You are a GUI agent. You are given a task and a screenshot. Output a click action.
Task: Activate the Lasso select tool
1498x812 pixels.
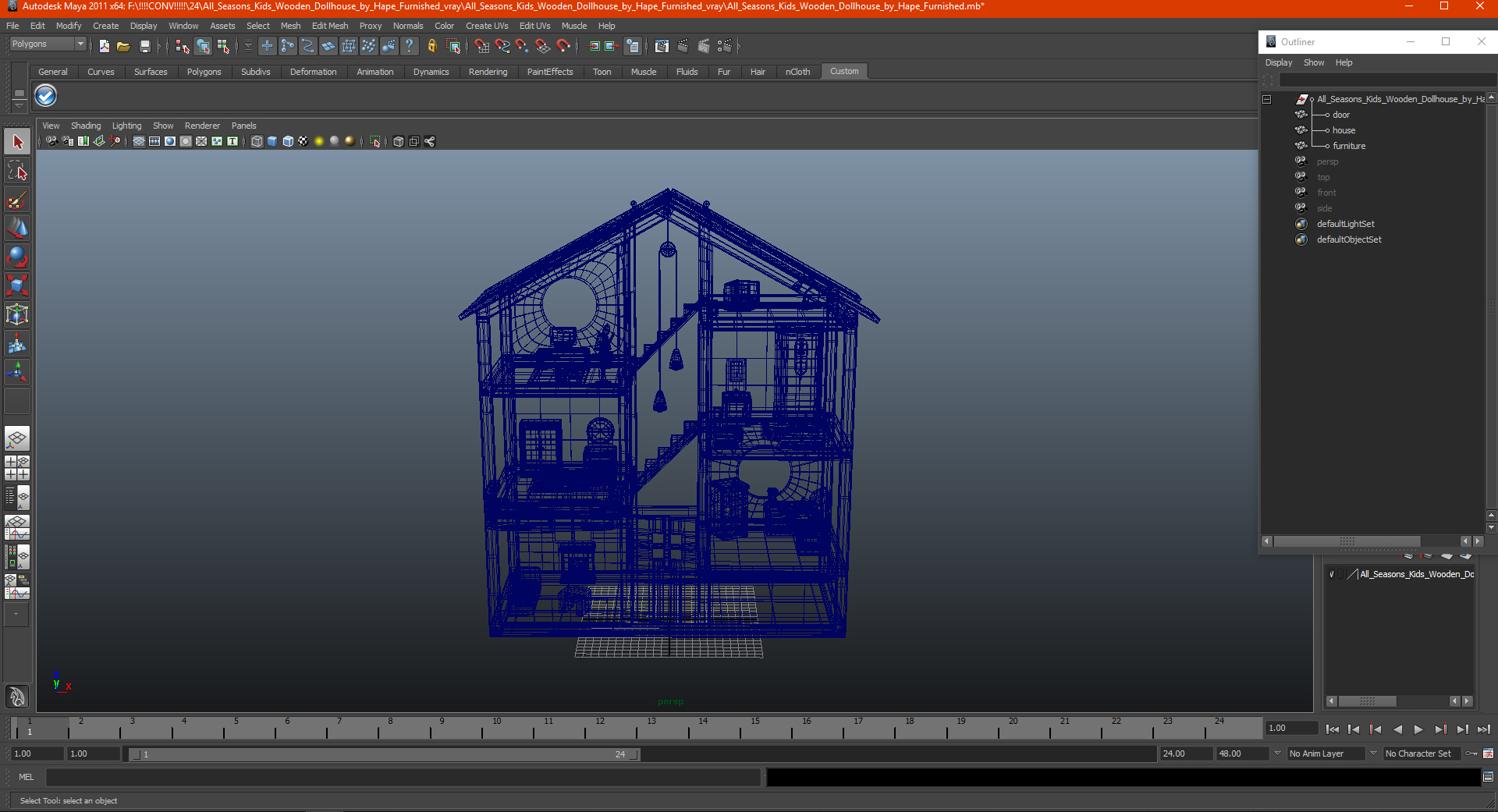tap(17, 171)
